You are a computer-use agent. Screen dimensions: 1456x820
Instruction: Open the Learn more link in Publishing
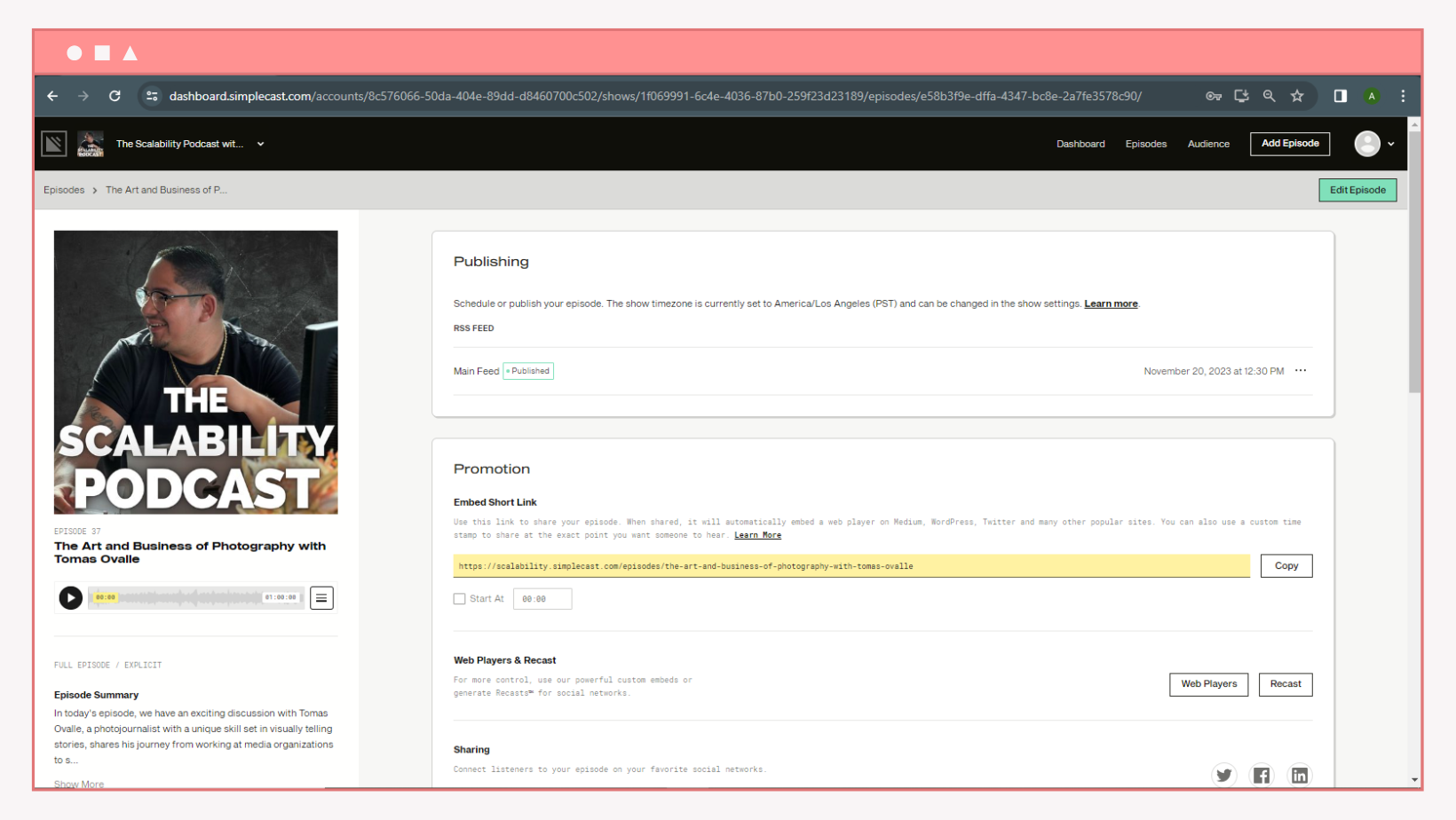[1111, 304]
